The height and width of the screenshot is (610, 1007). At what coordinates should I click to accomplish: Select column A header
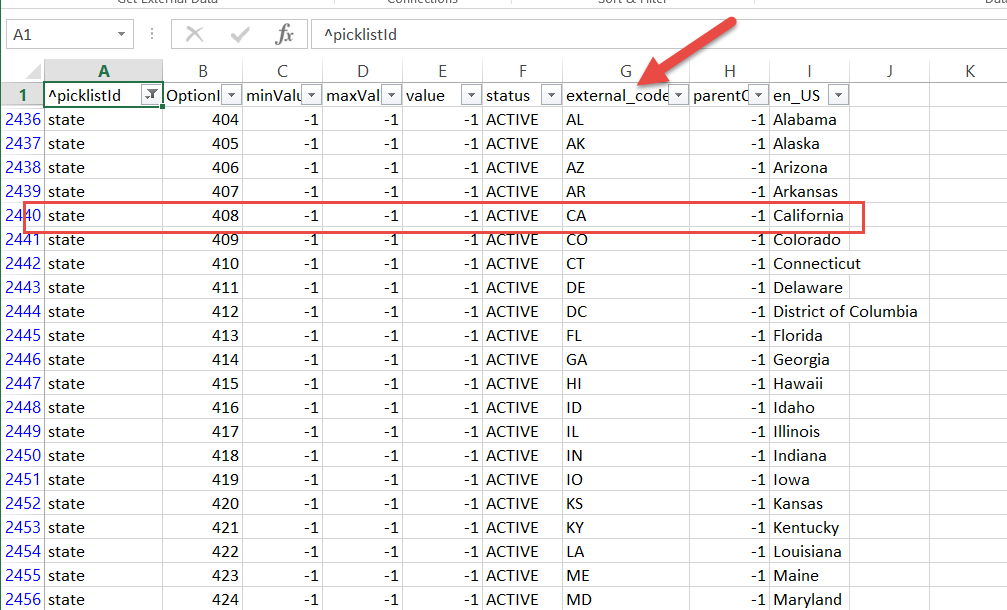(103, 71)
